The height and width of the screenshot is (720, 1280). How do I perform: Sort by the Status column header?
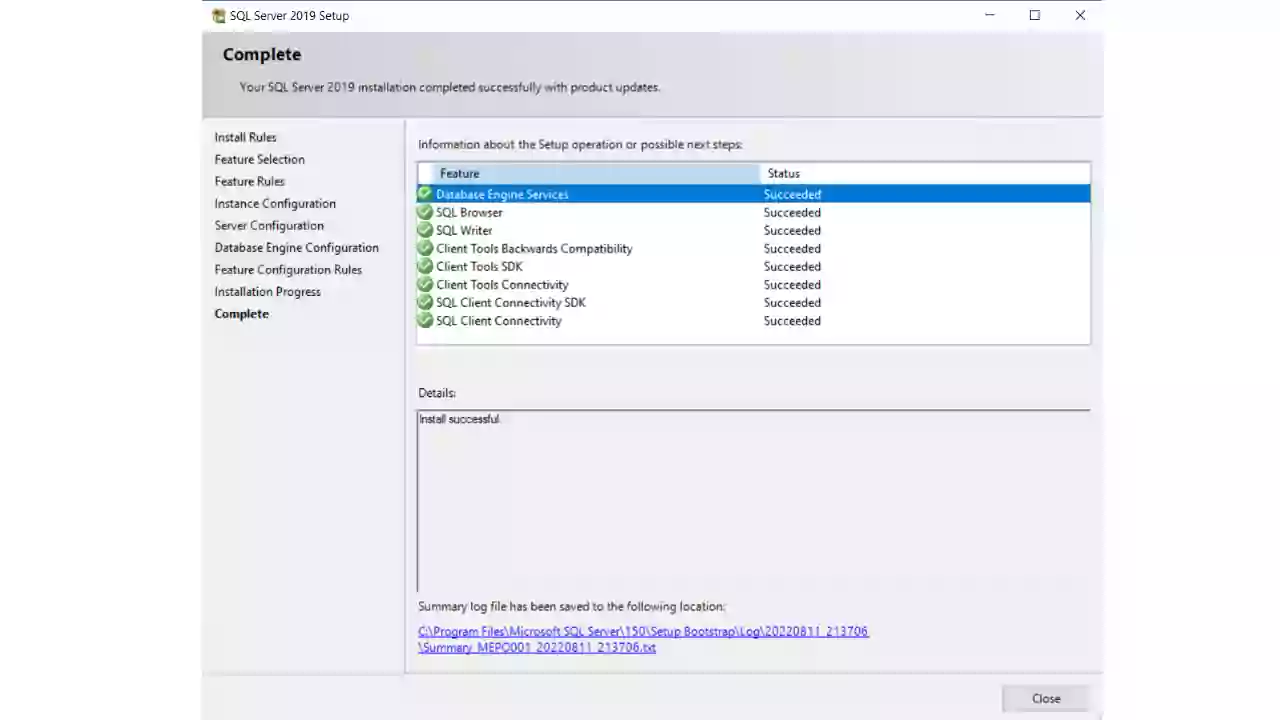pos(925,173)
